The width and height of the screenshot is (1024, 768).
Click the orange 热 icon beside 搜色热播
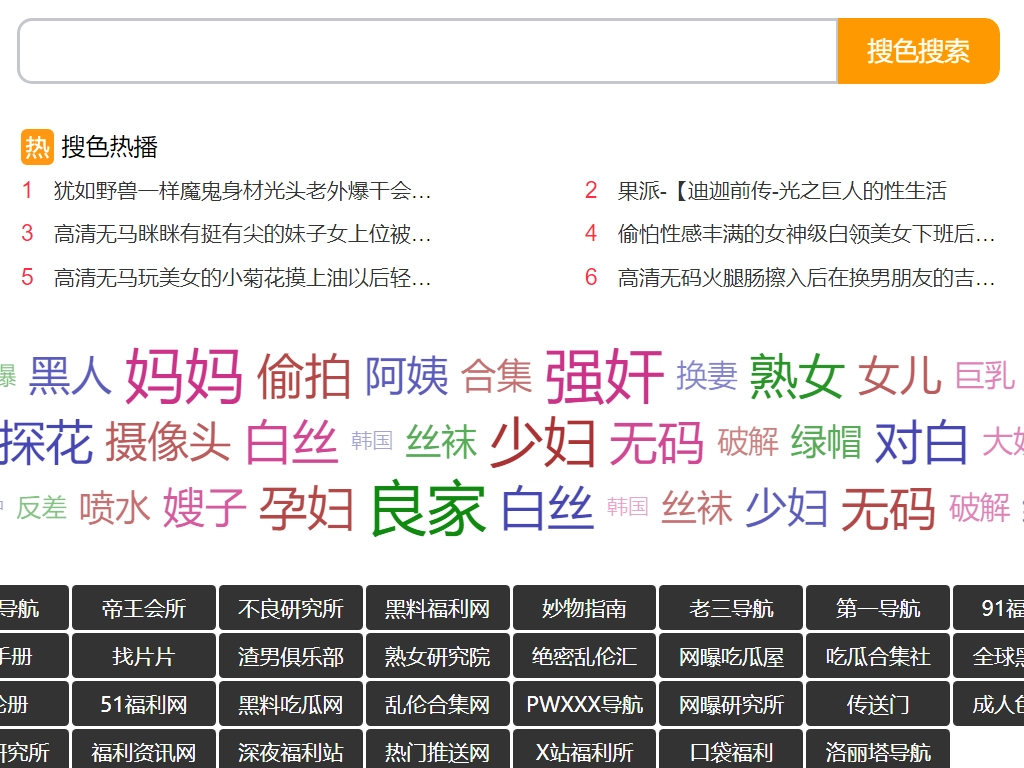(37, 147)
